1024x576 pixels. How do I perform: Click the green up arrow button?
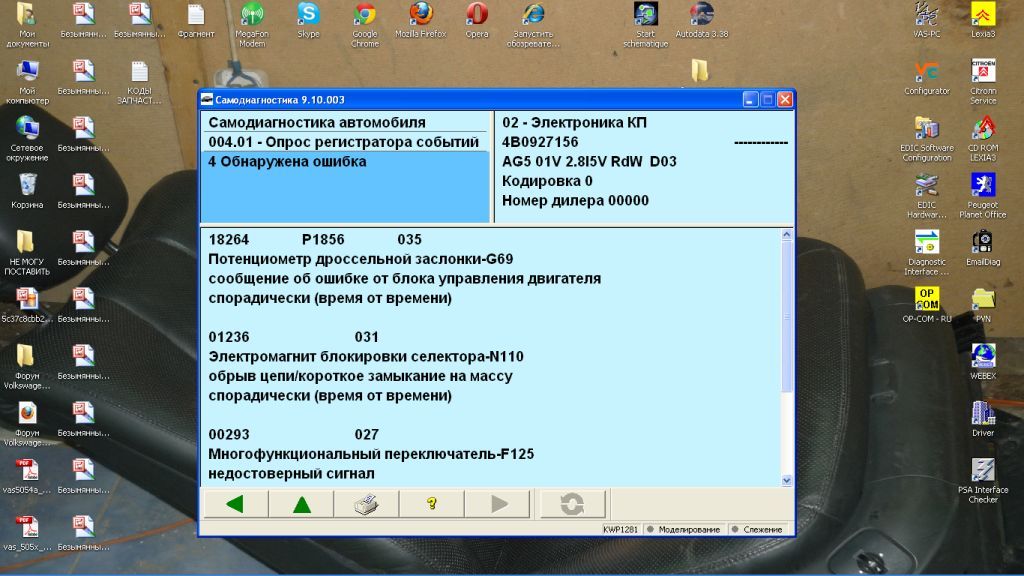301,504
